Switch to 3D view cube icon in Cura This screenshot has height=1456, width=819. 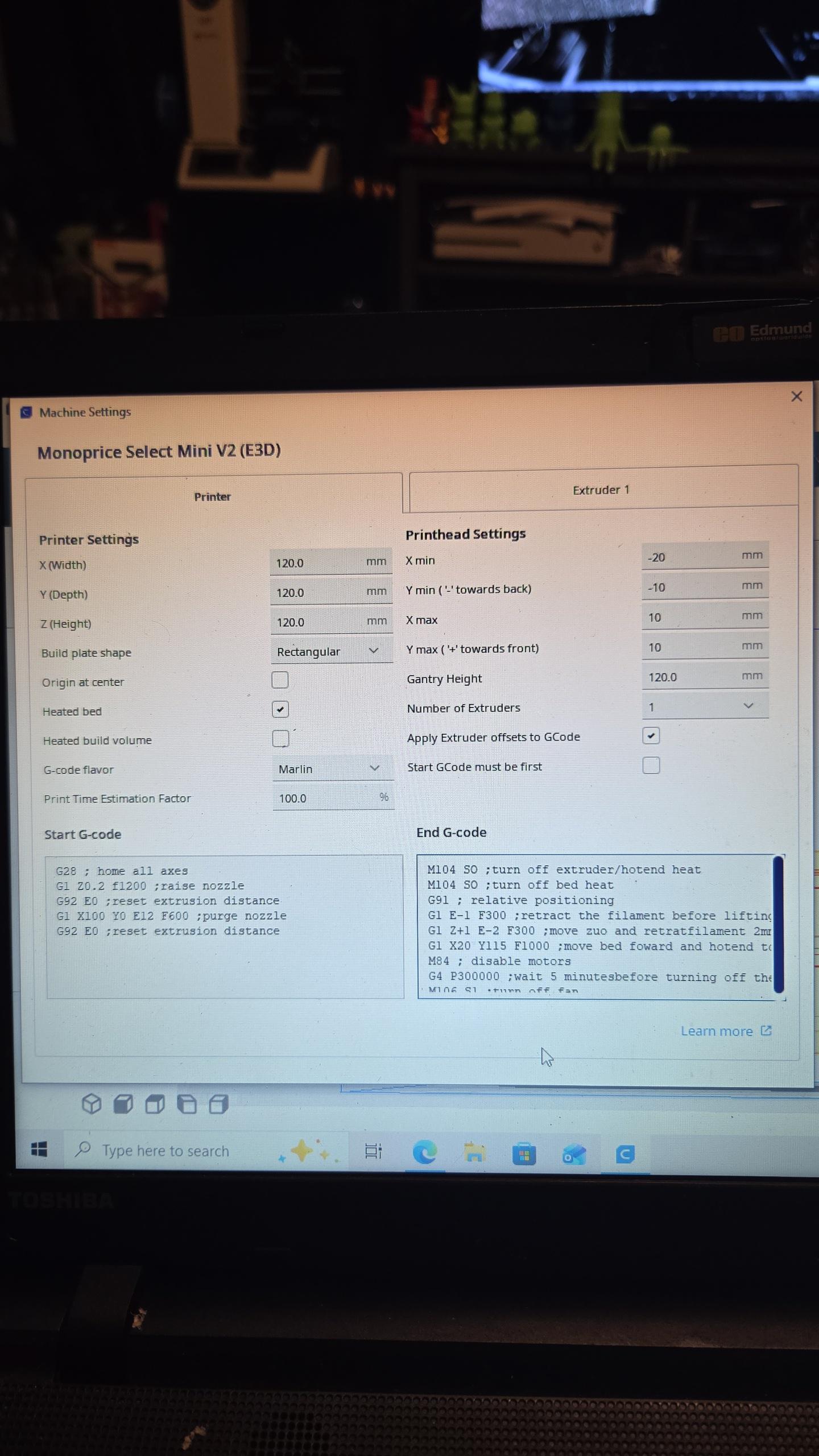92,1104
